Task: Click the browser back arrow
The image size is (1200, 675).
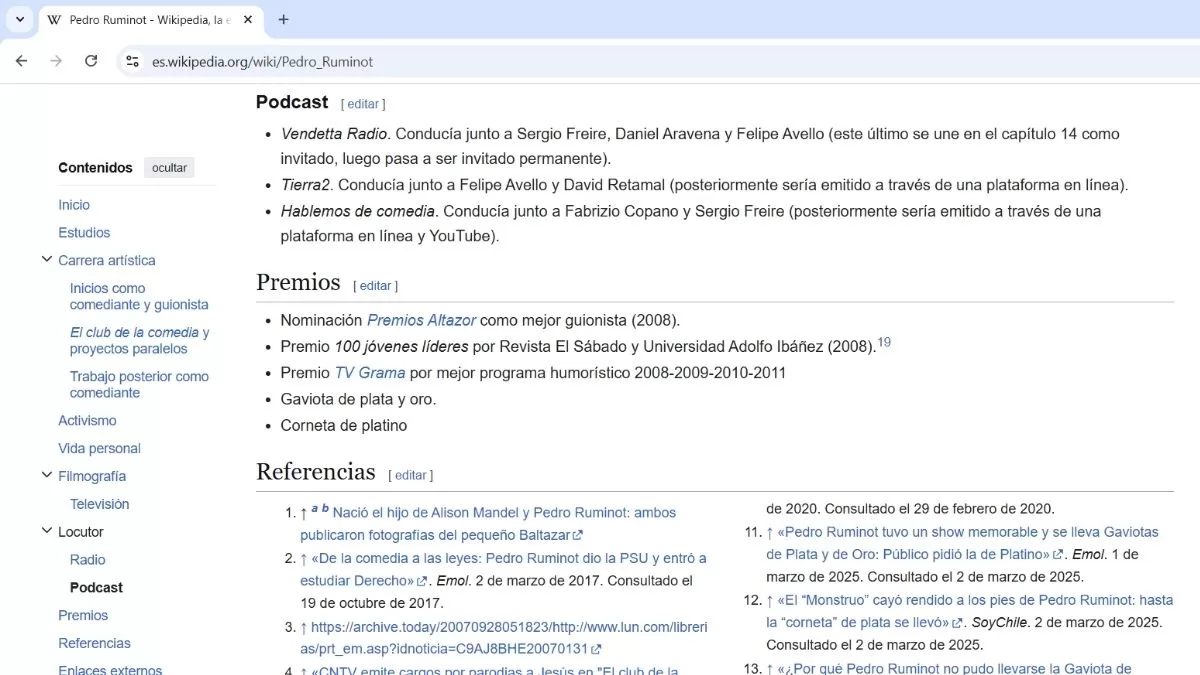Action: click(22, 61)
